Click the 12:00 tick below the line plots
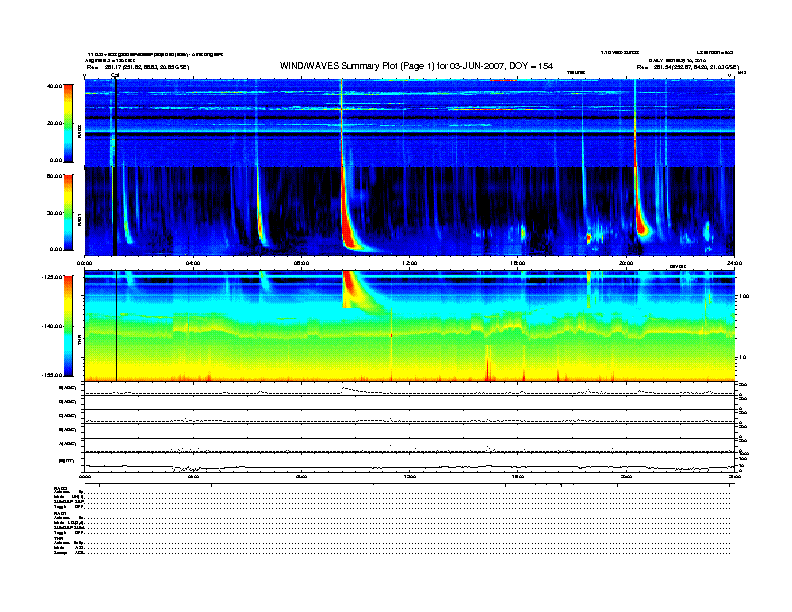 click(x=410, y=476)
